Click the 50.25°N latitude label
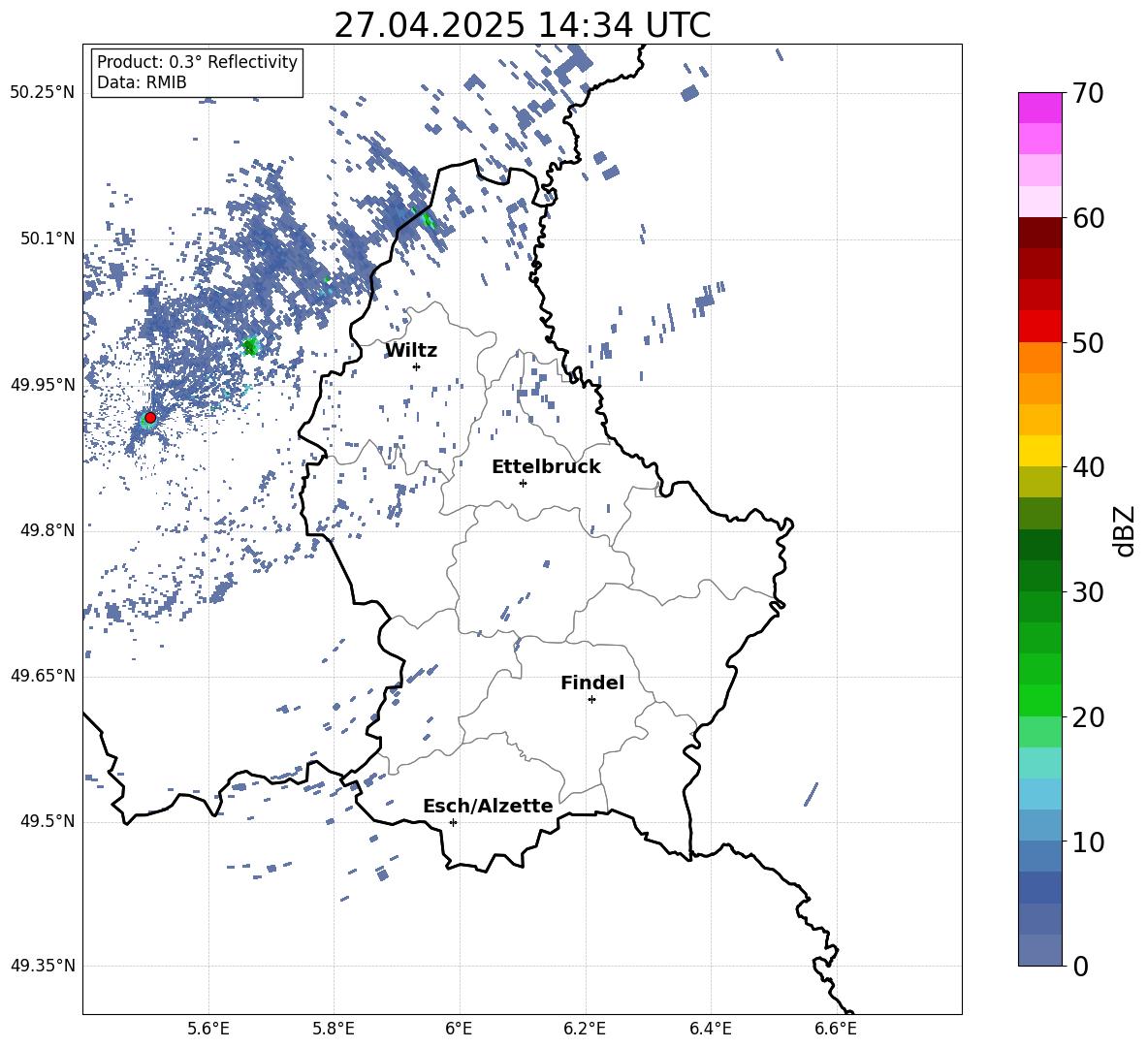The image size is (1148, 1048). coord(43,93)
